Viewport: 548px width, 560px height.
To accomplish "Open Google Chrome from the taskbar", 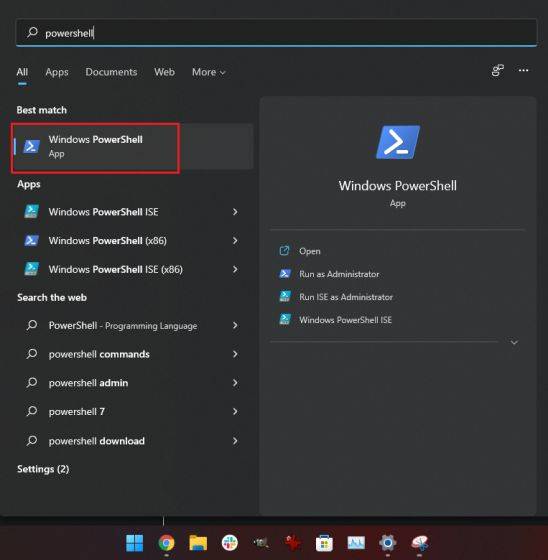I will [x=166, y=543].
